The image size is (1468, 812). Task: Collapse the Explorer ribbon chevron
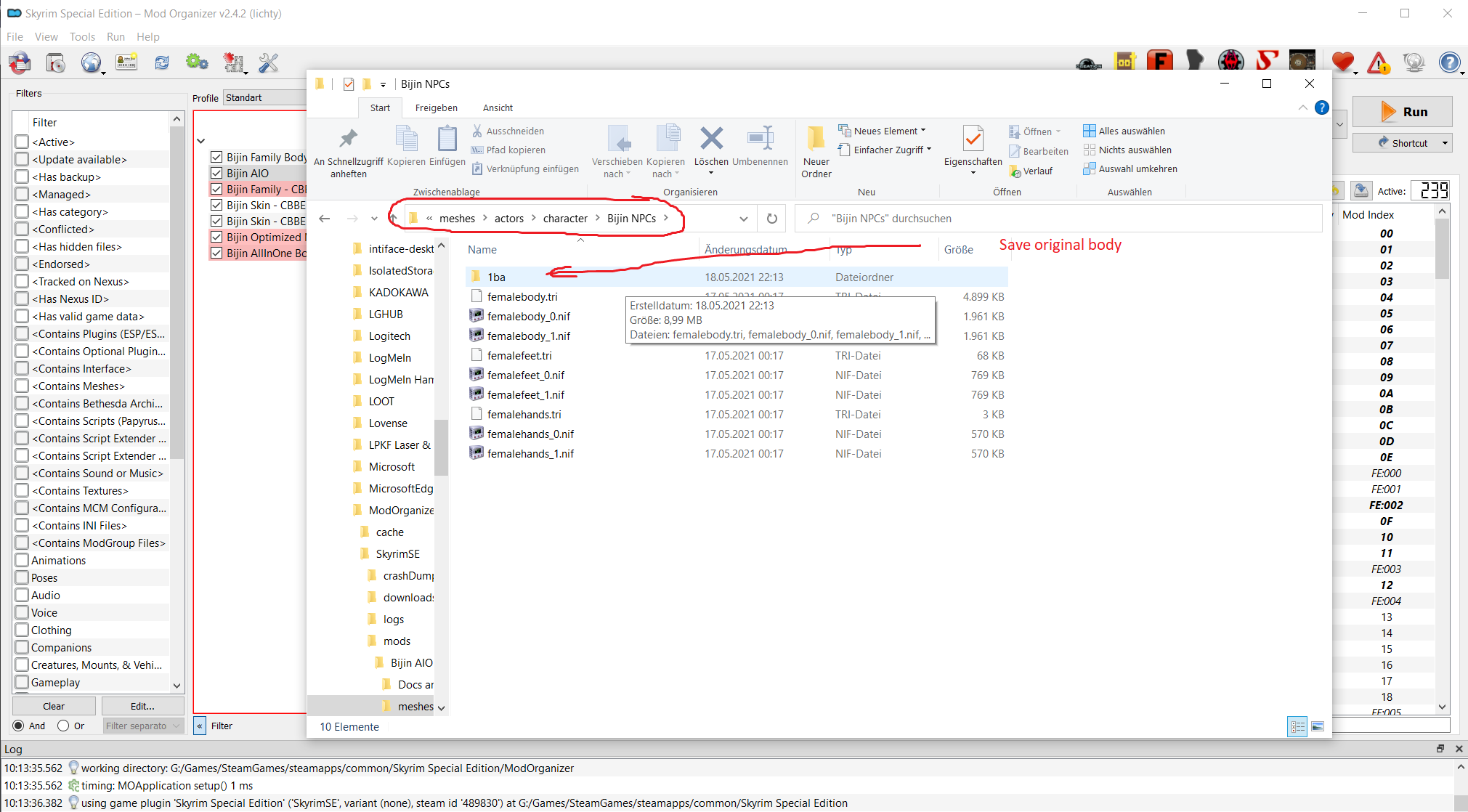point(1302,107)
